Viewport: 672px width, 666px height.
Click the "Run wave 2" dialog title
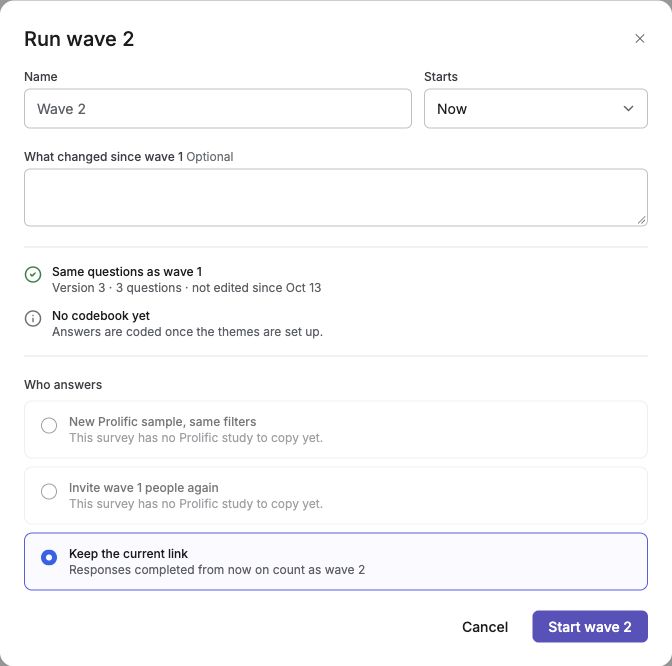point(79,39)
